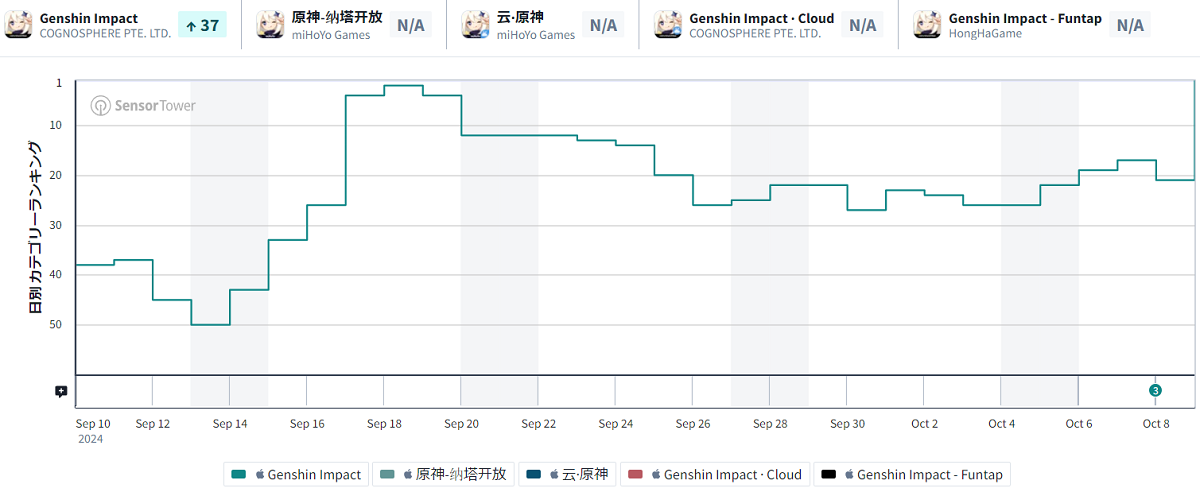Click the Genshin Impact - Funtap app icon
Screen dimensions: 1200x492
coord(928,25)
